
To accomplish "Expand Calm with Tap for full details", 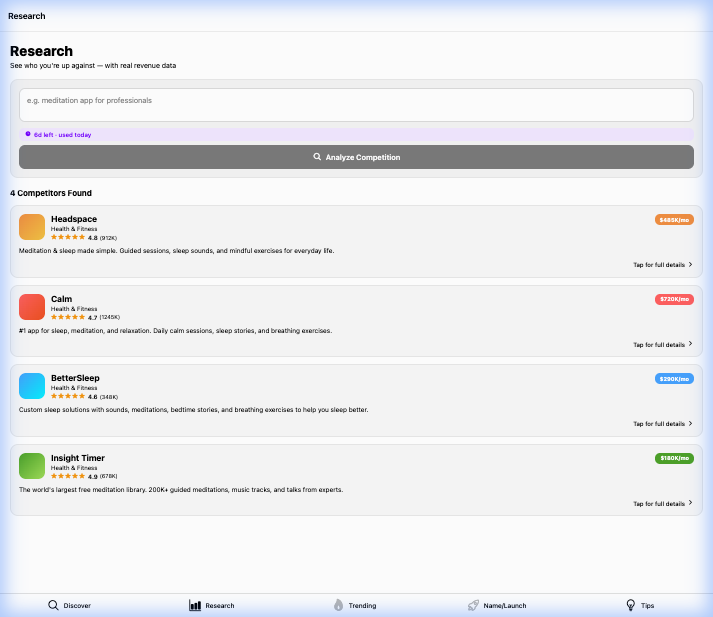I will point(662,345).
